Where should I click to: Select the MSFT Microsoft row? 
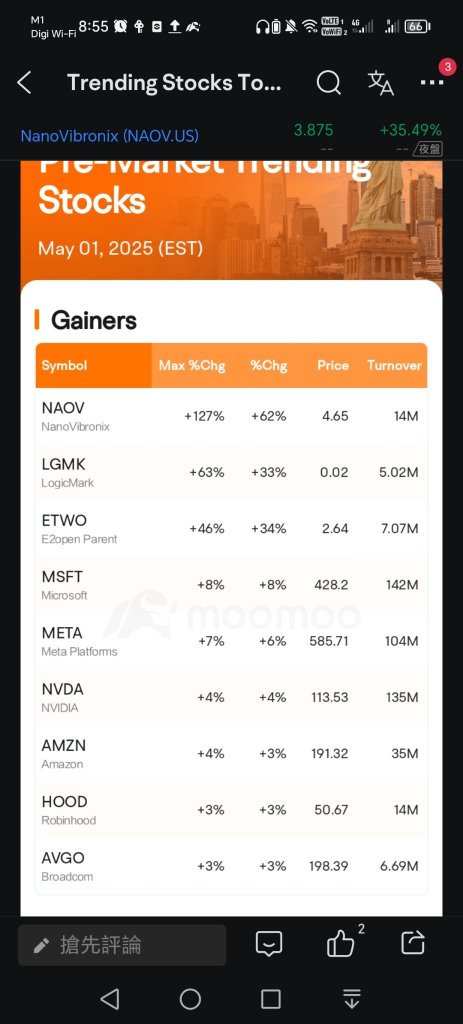[x=231, y=585]
